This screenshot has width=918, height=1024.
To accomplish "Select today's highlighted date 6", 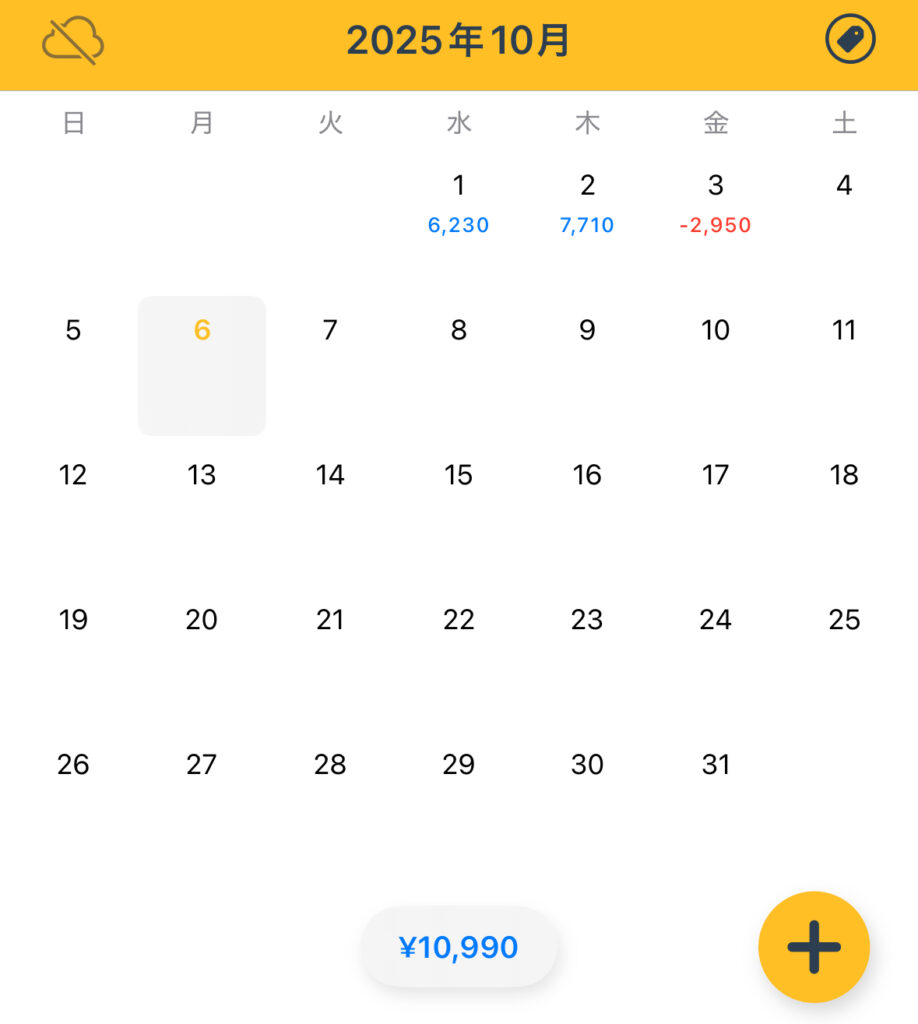I will [202, 365].
